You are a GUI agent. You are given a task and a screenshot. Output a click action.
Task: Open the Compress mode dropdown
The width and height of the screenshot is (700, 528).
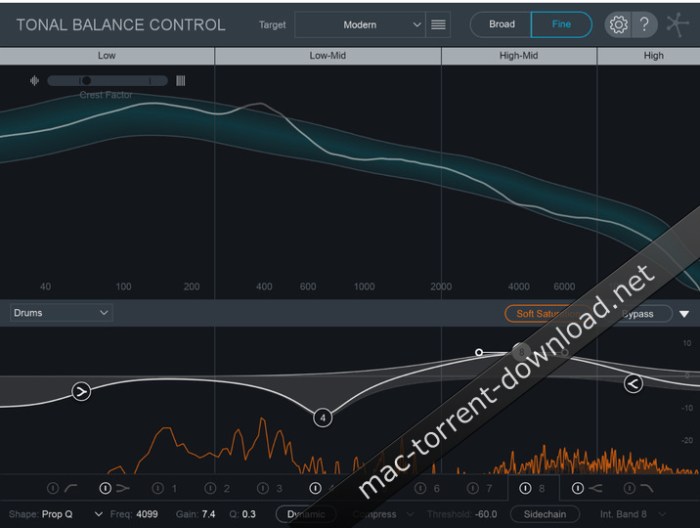383,514
